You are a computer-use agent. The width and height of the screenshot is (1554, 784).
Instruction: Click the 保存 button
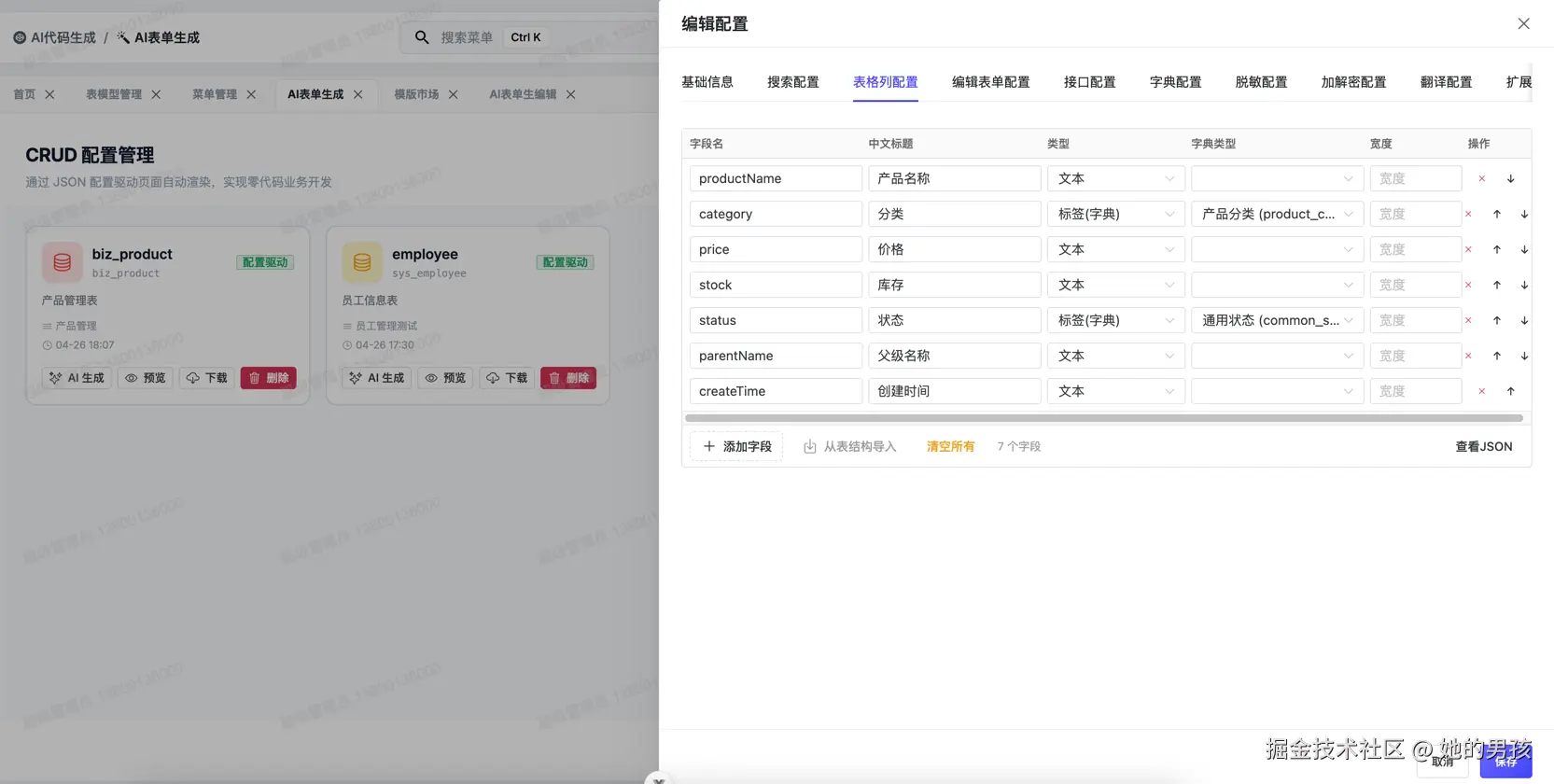point(1505,762)
